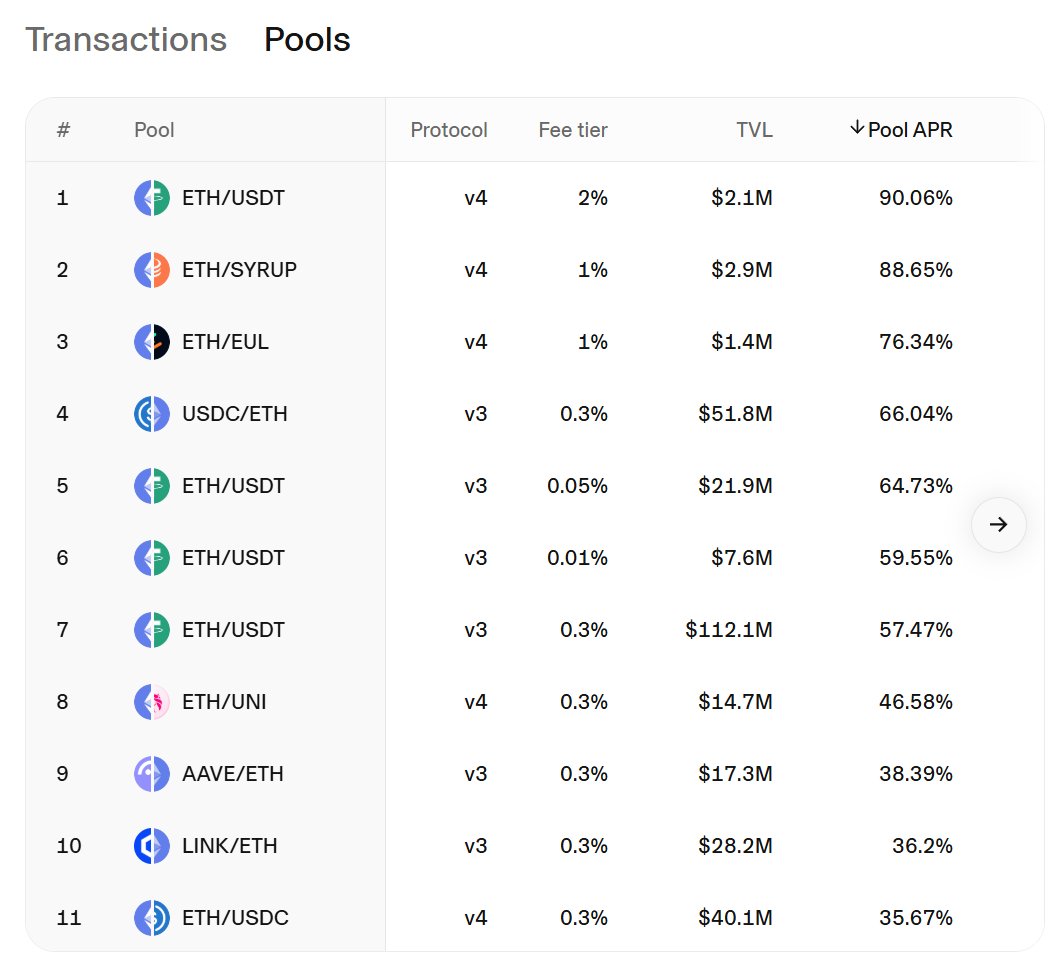Screen dimensions: 1062x970
Task: Click the token icon in row 5
Action: point(152,486)
